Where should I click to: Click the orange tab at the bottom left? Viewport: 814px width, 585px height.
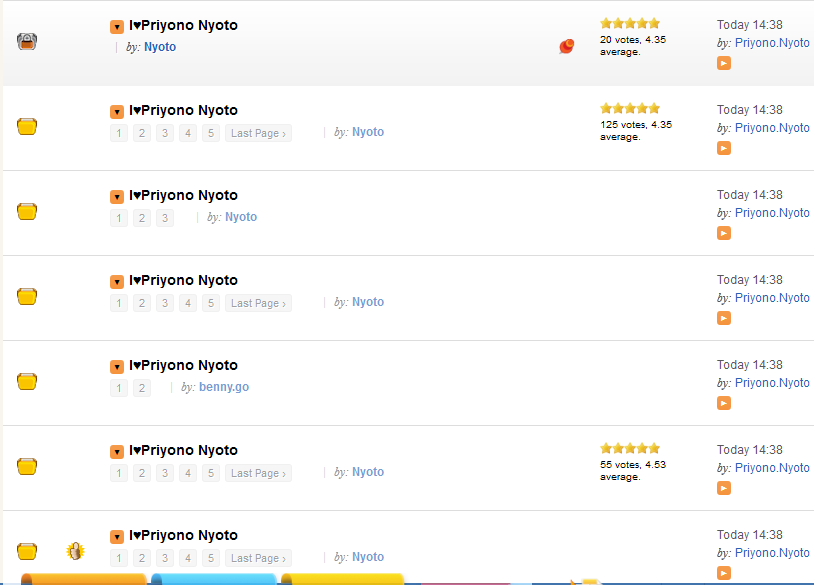click(84, 579)
